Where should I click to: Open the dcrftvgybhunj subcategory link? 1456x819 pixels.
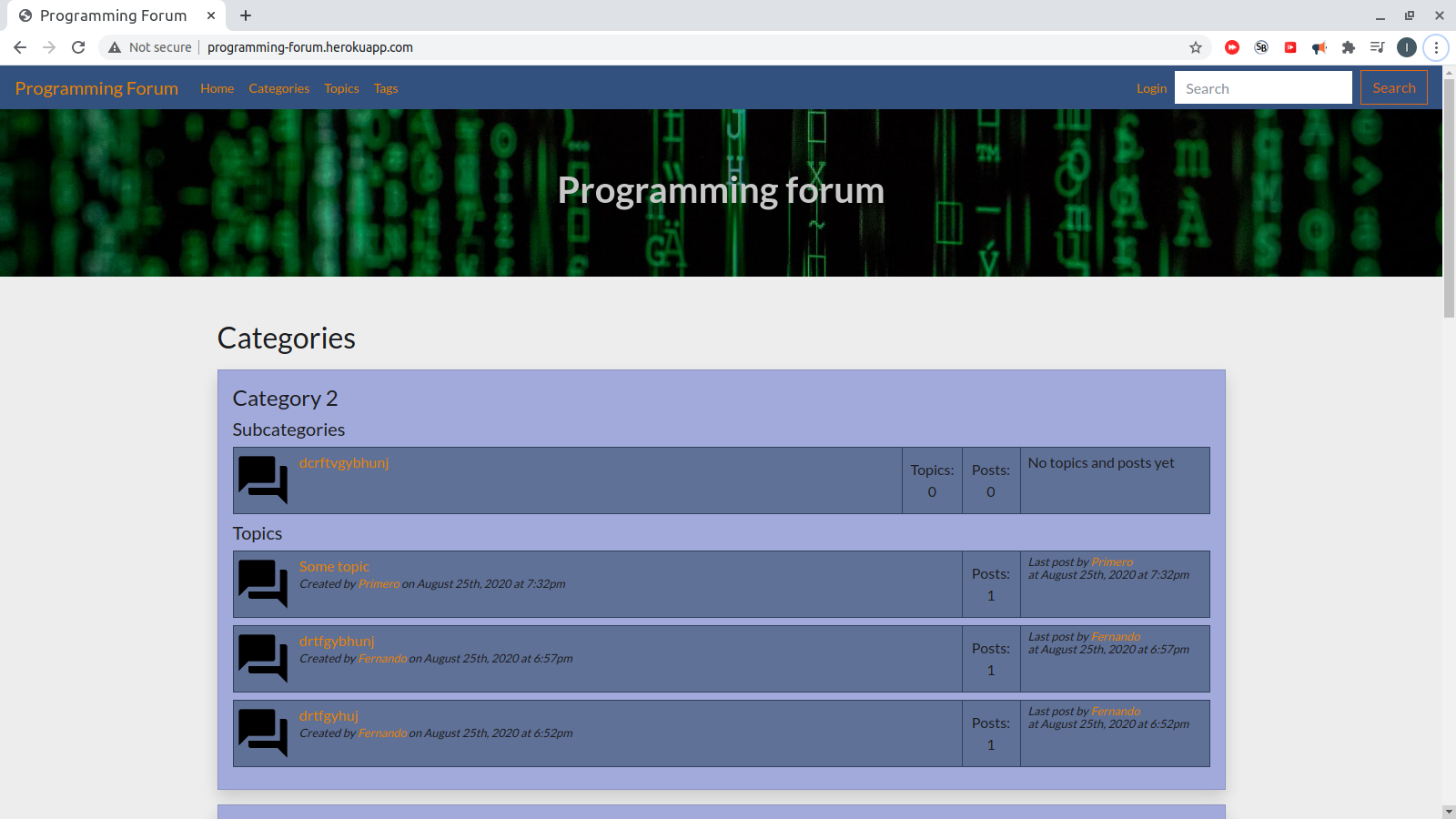tap(344, 462)
